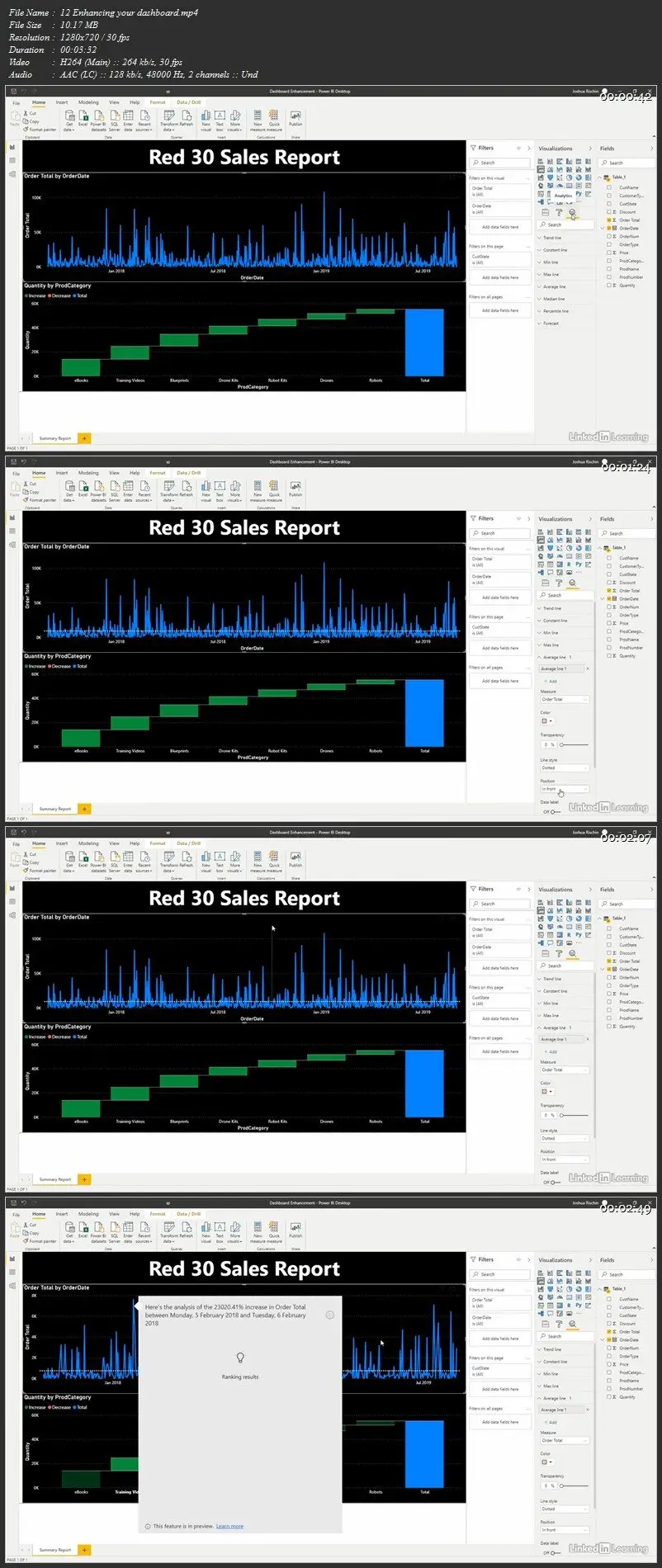Viewport: 662px width, 1568px height.
Task: Open Data / Drill tab in 00:02:07 frame
Action: click(x=189, y=843)
